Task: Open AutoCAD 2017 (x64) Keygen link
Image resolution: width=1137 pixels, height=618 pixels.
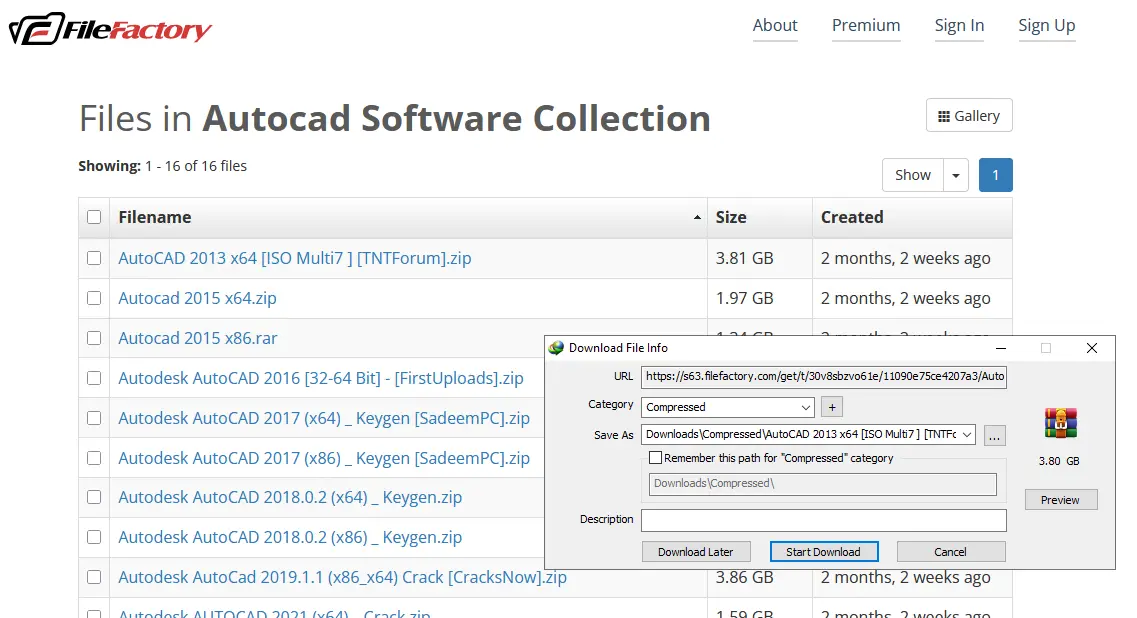Action: pos(324,418)
